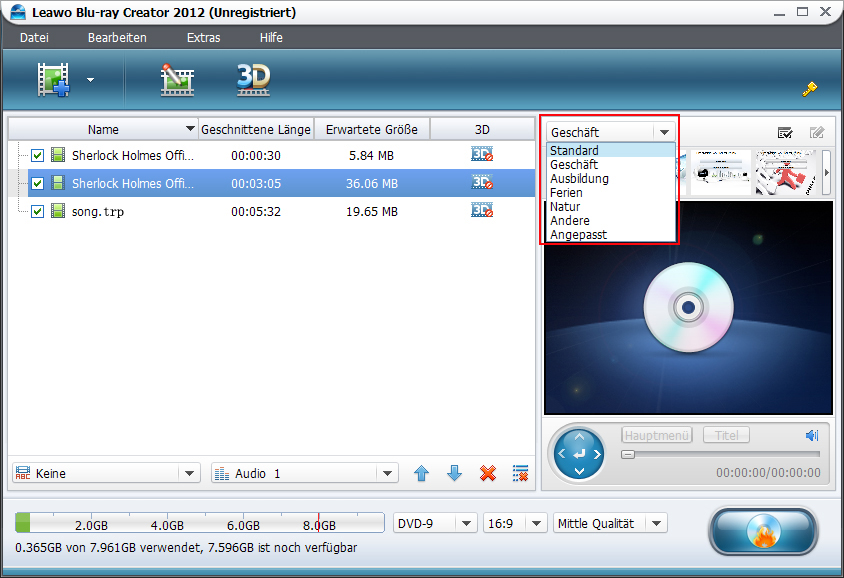
Task: Expand menu thumbnails with right arrow
Action: pos(827,173)
